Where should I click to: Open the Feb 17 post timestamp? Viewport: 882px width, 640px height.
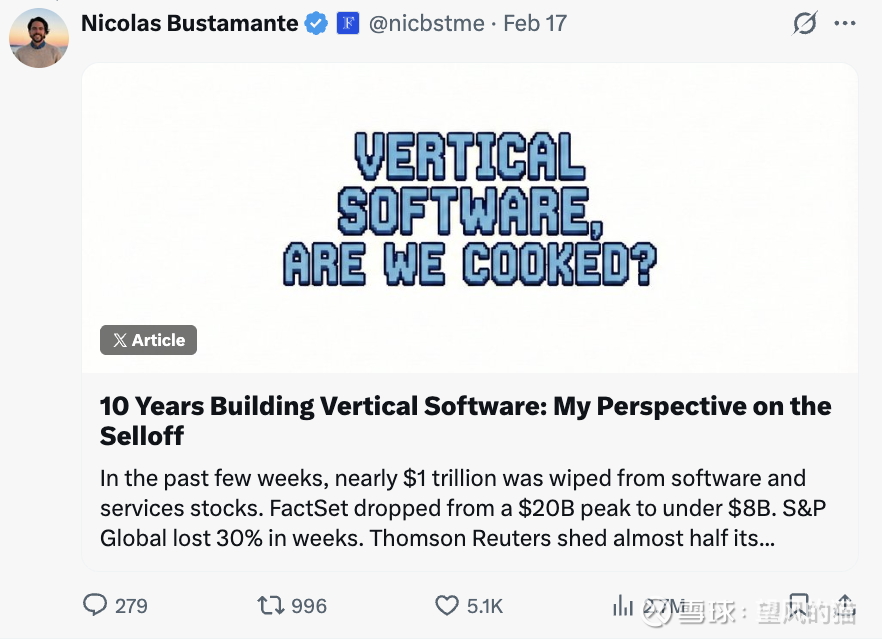(535, 23)
